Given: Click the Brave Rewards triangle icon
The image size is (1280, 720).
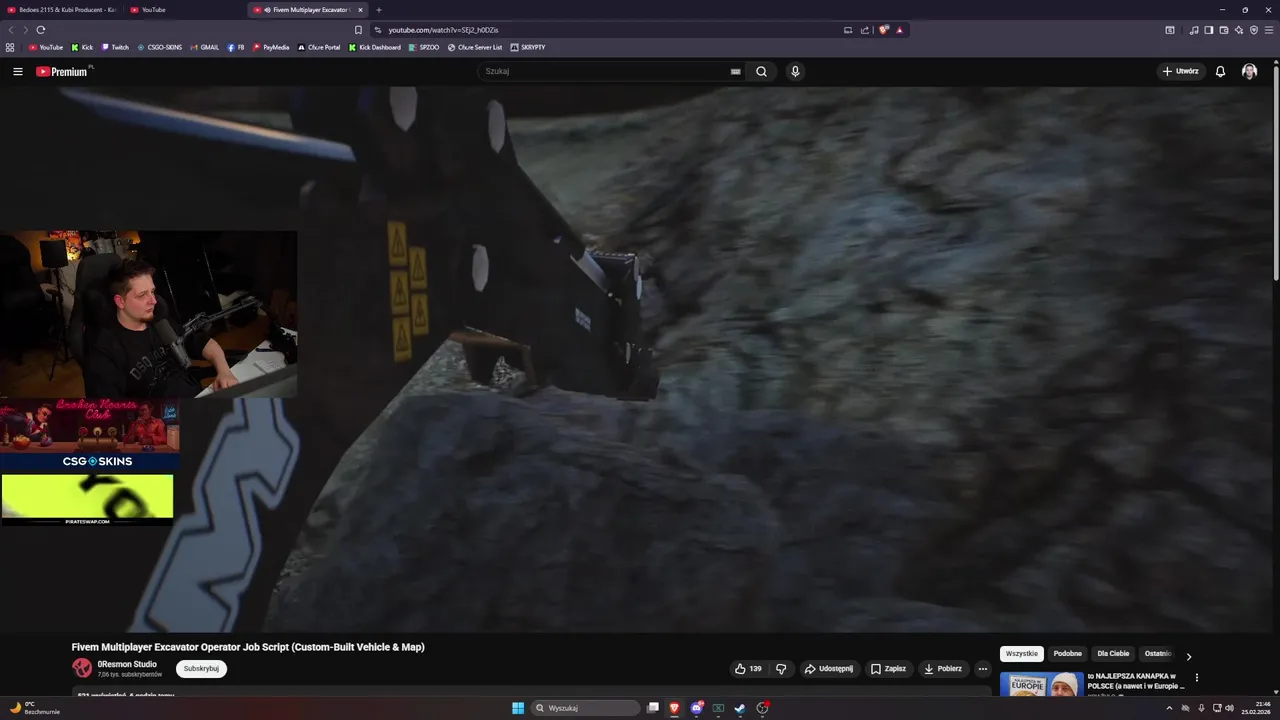Looking at the screenshot, I should tap(899, 30).
